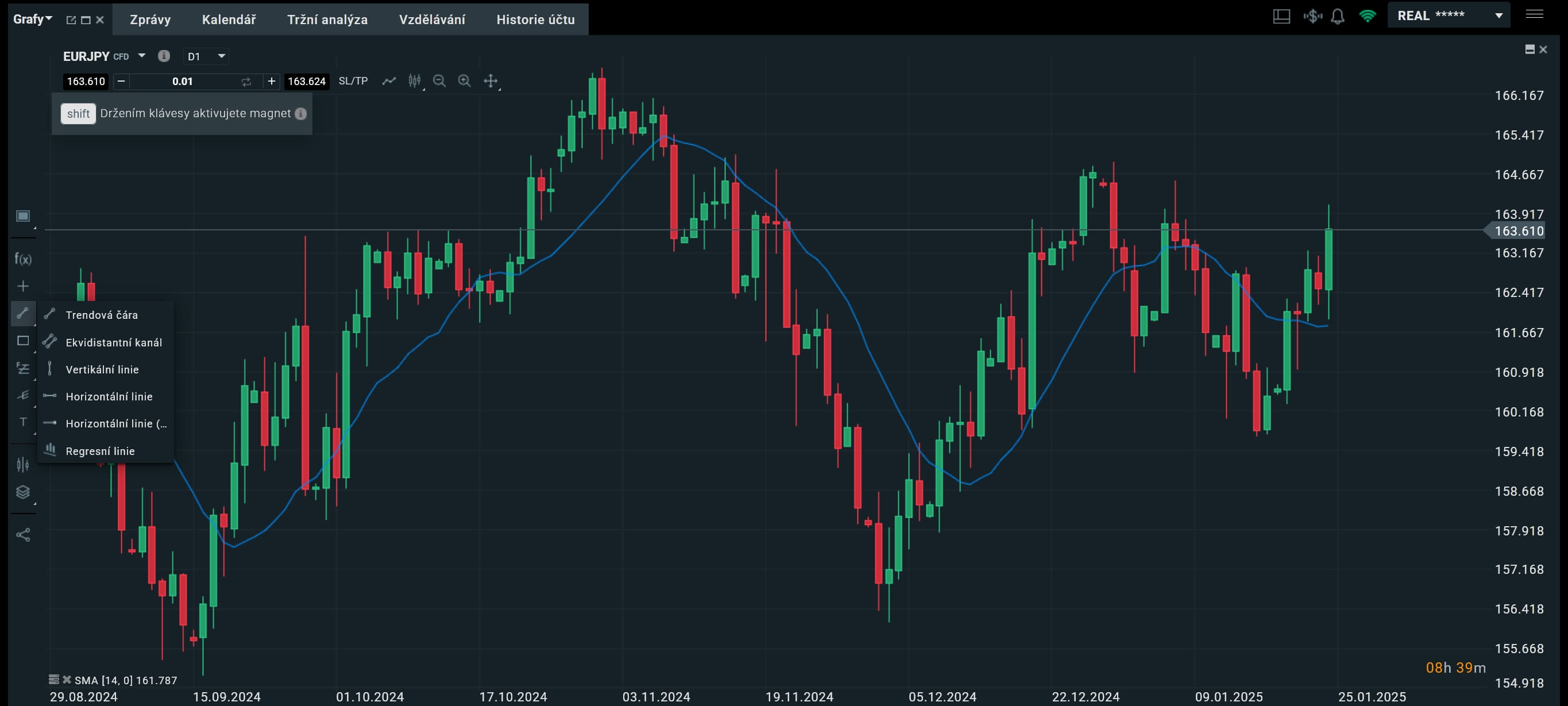Open the D1 timeframe dropdown
This screenshot has height=706, width=1568.
pyautogui.click(x=206, y=57)
